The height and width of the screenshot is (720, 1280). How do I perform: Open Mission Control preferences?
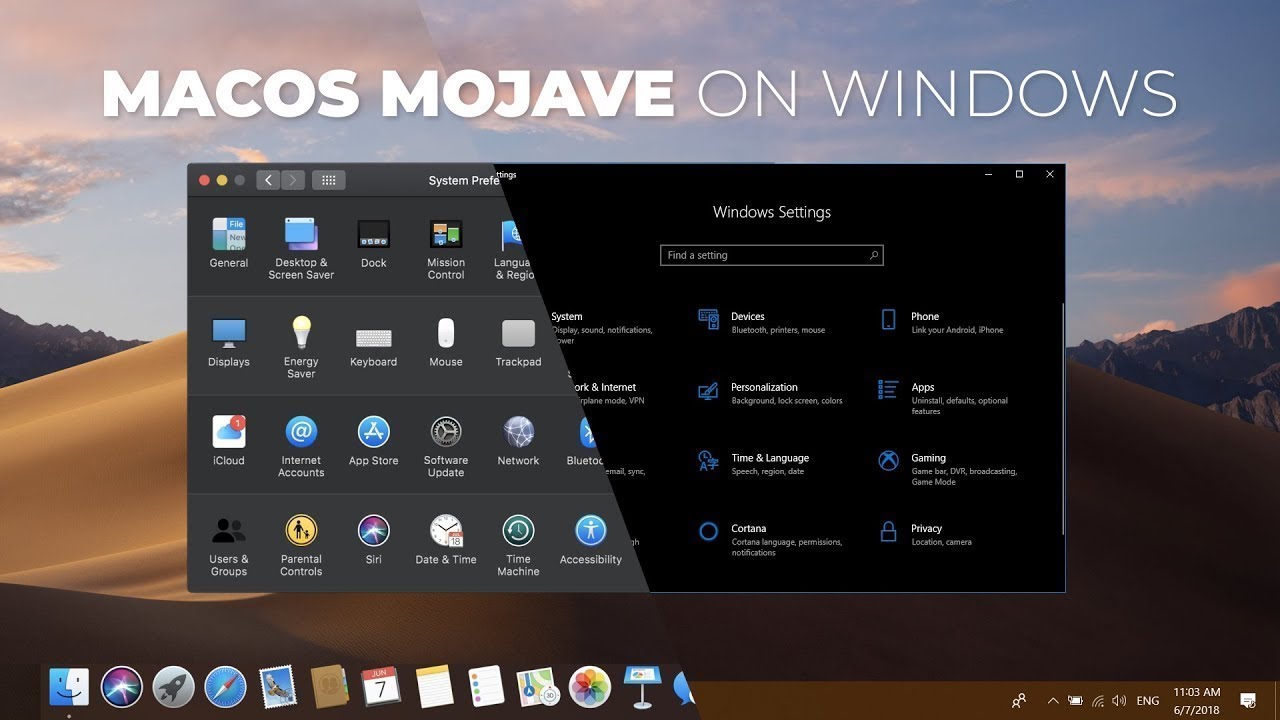(x=446, y=248)
